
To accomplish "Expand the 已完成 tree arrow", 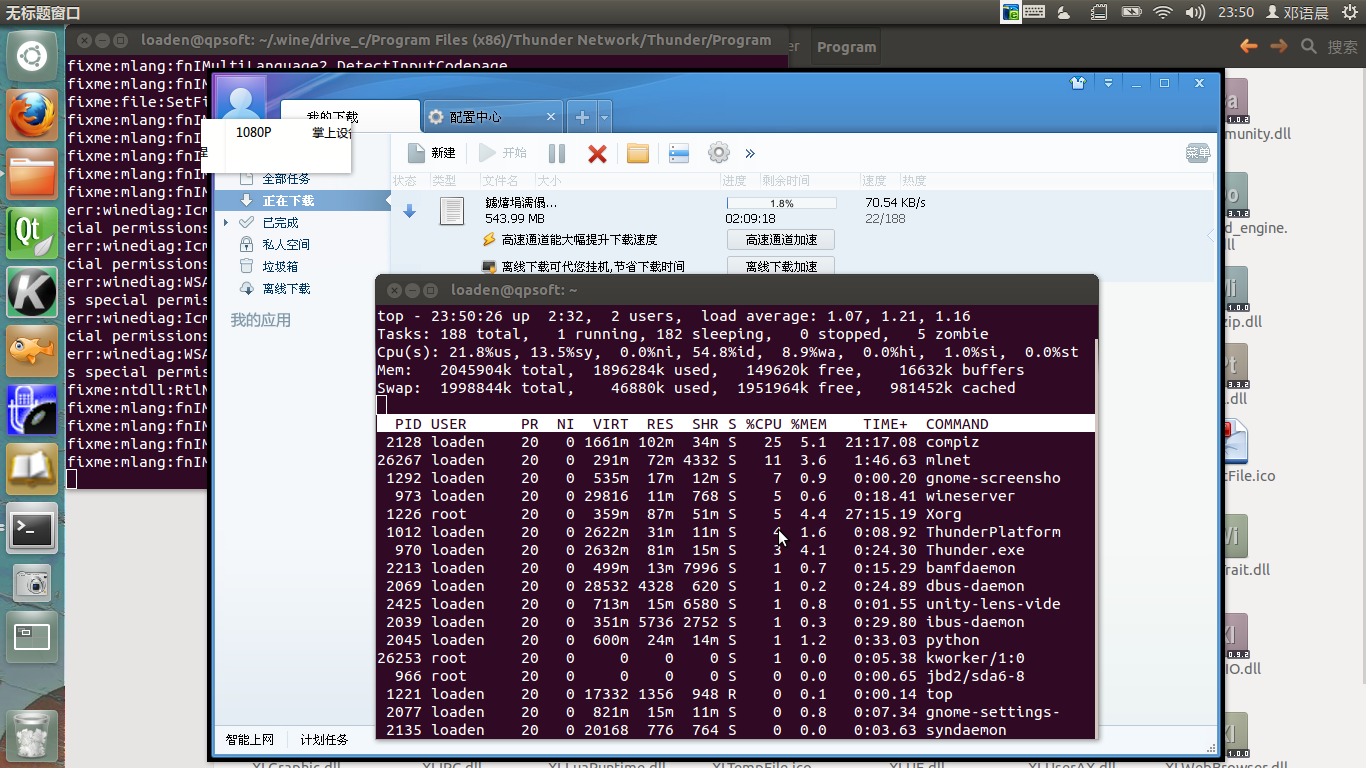I will (226, 222).
